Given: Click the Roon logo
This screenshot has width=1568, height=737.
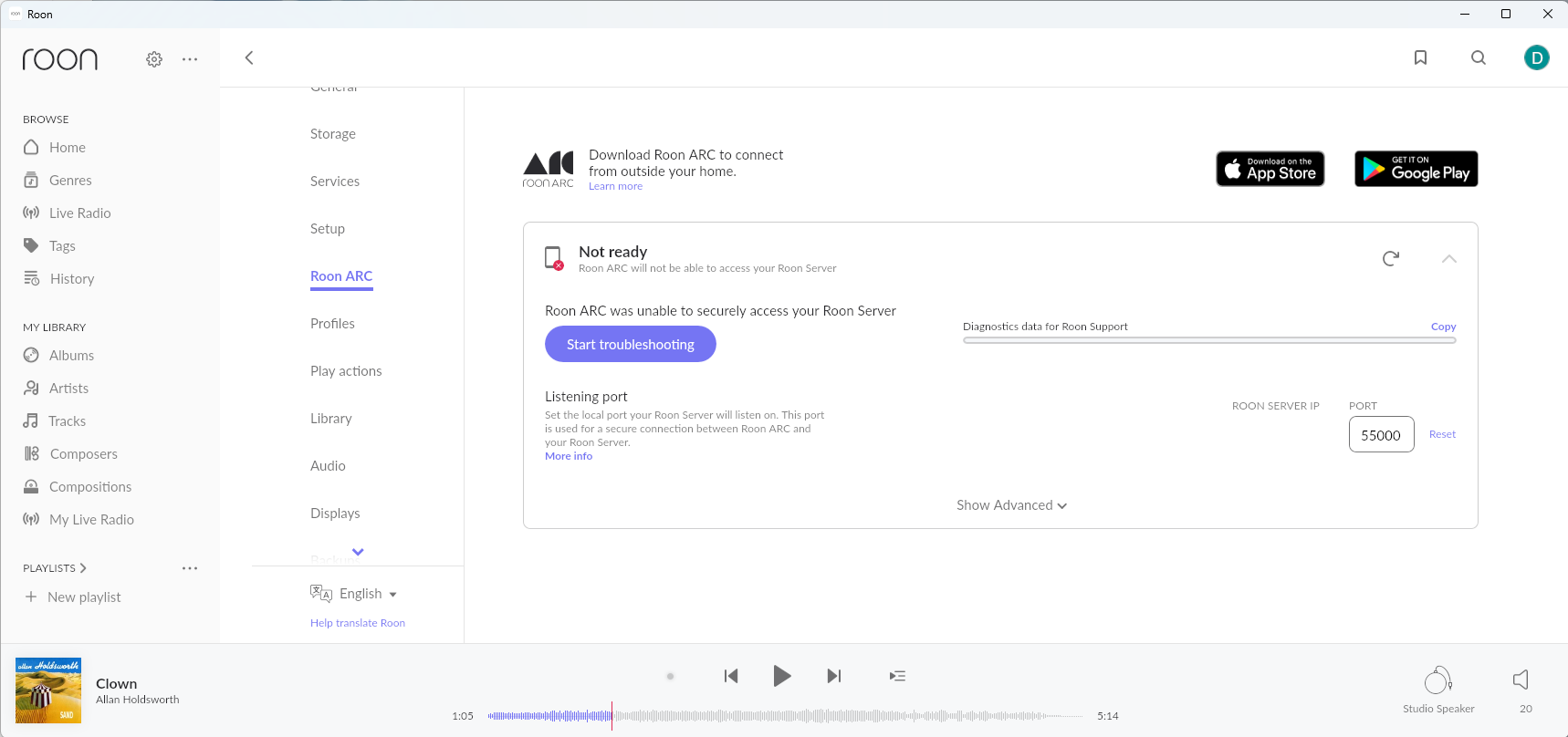Looking at the screenshot, I should tap(60, 59).
